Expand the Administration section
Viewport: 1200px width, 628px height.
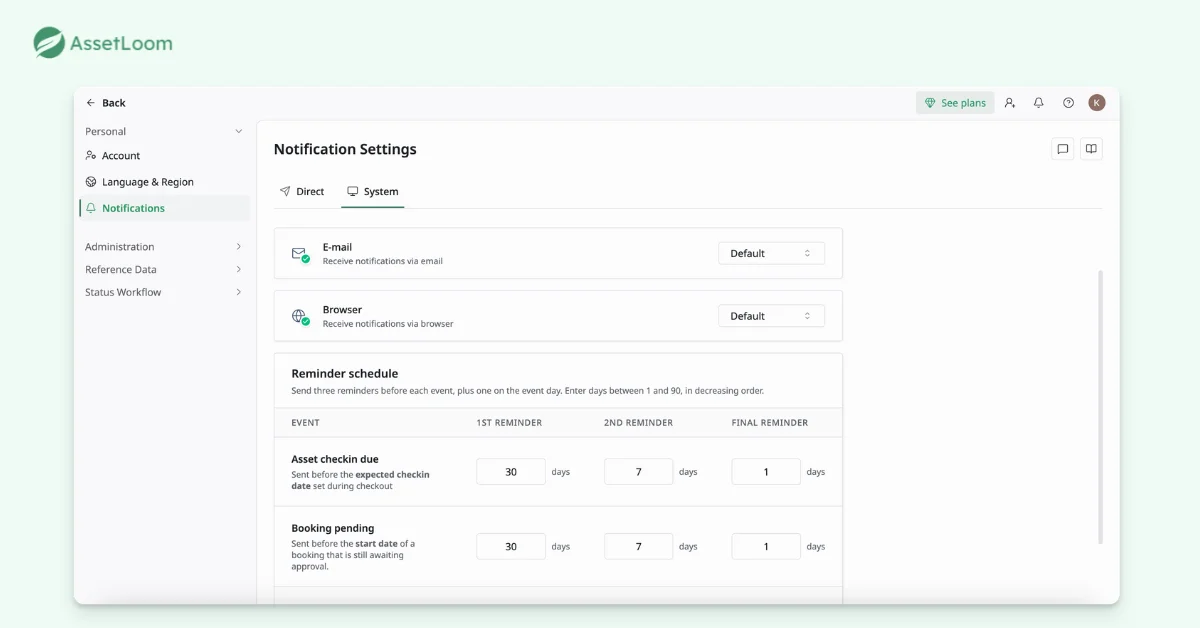pos(164,247)
